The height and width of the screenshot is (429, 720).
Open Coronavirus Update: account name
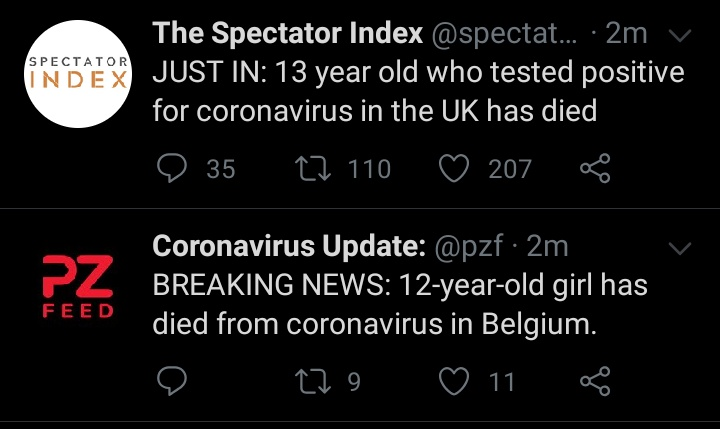click(289, 246)
